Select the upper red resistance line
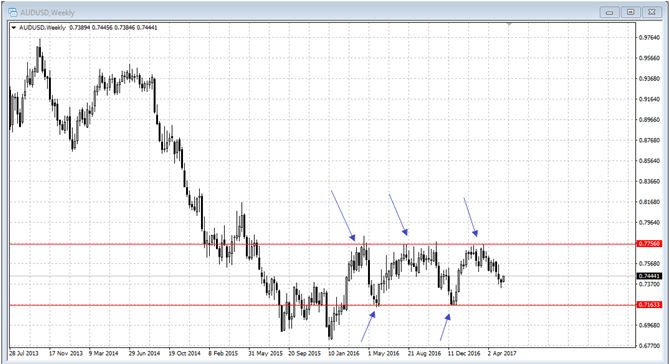The image size is (669, 364). (x=323, y=244)
